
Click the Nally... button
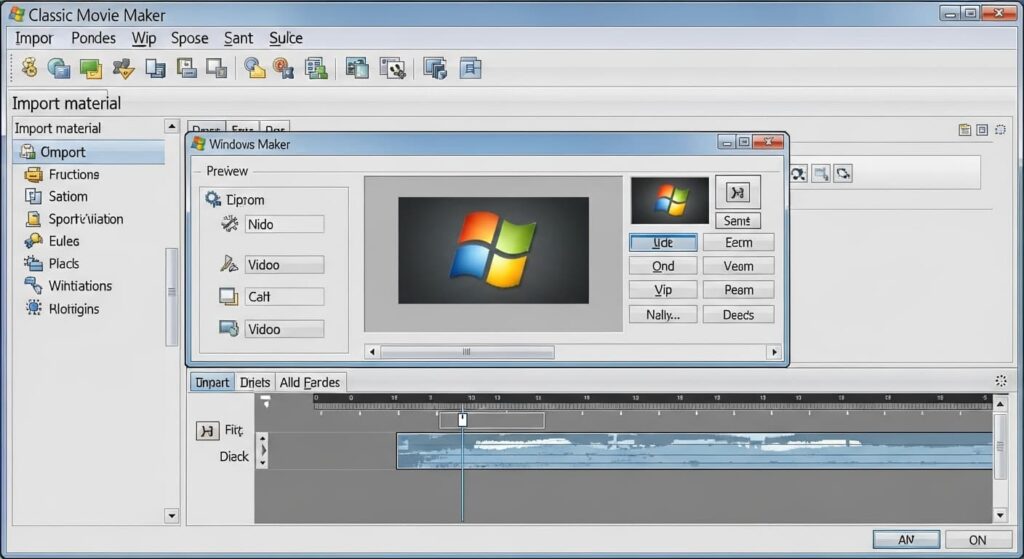point(663,315)
